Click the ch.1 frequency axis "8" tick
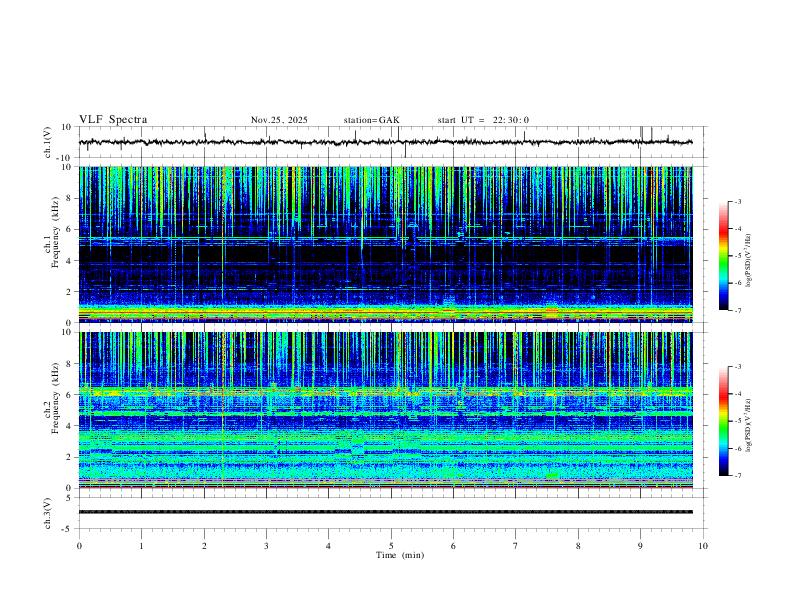Viewport: 792px width, 612px height. [x=69, y=198]
